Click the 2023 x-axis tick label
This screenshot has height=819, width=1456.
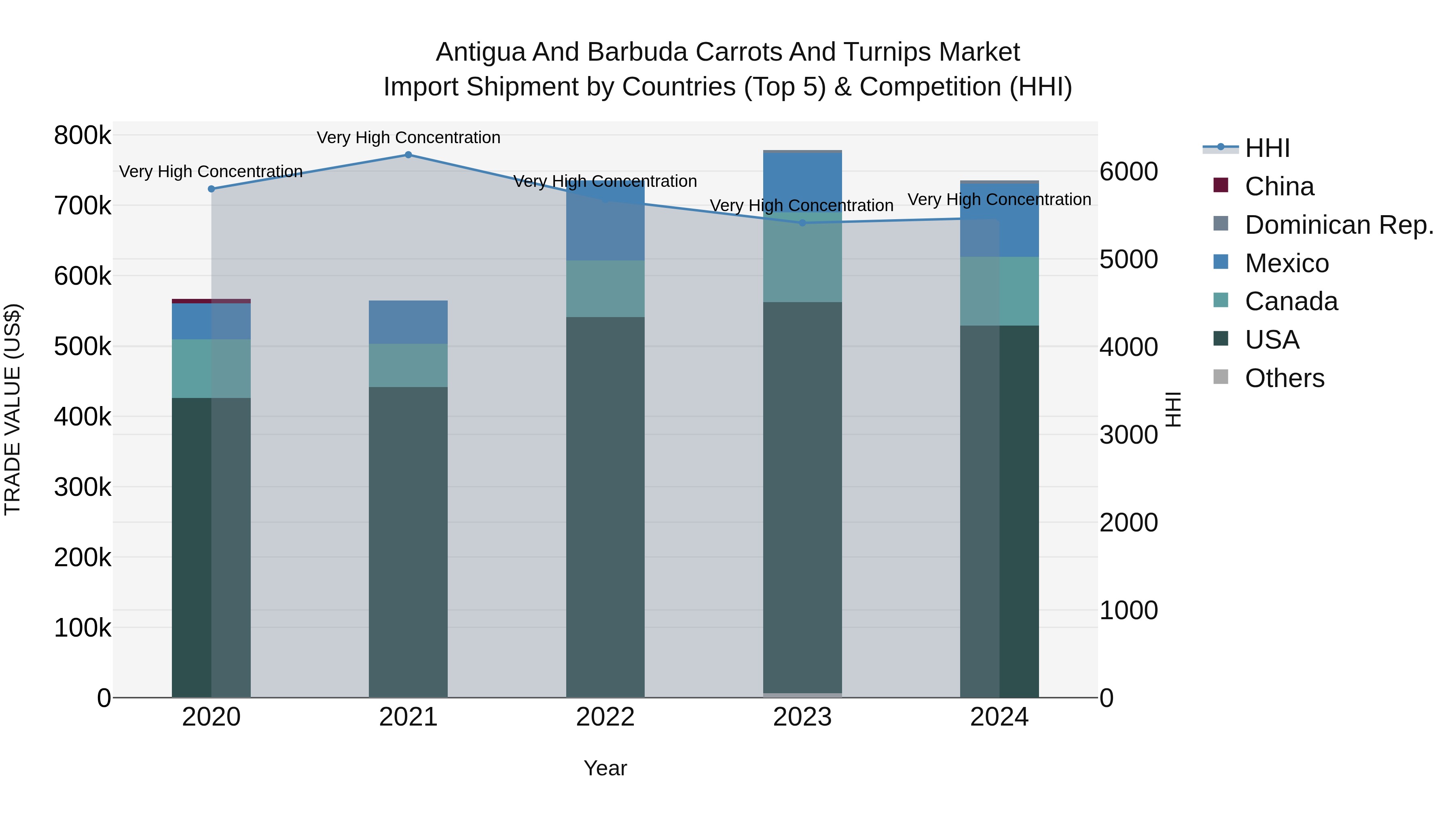tap(802, 717)
